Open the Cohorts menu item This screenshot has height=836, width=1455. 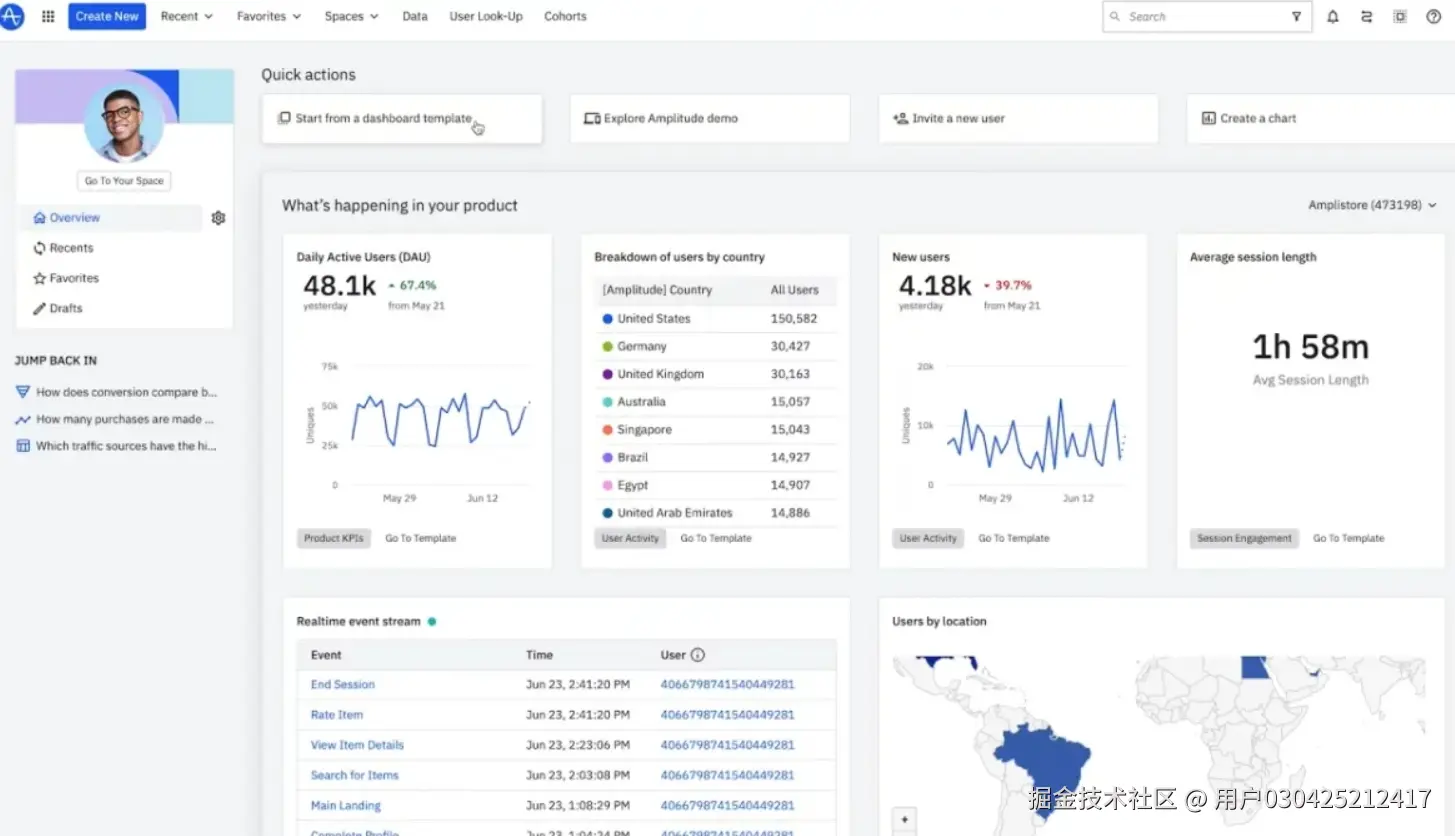pyautogui.click(x=565, y=16)
